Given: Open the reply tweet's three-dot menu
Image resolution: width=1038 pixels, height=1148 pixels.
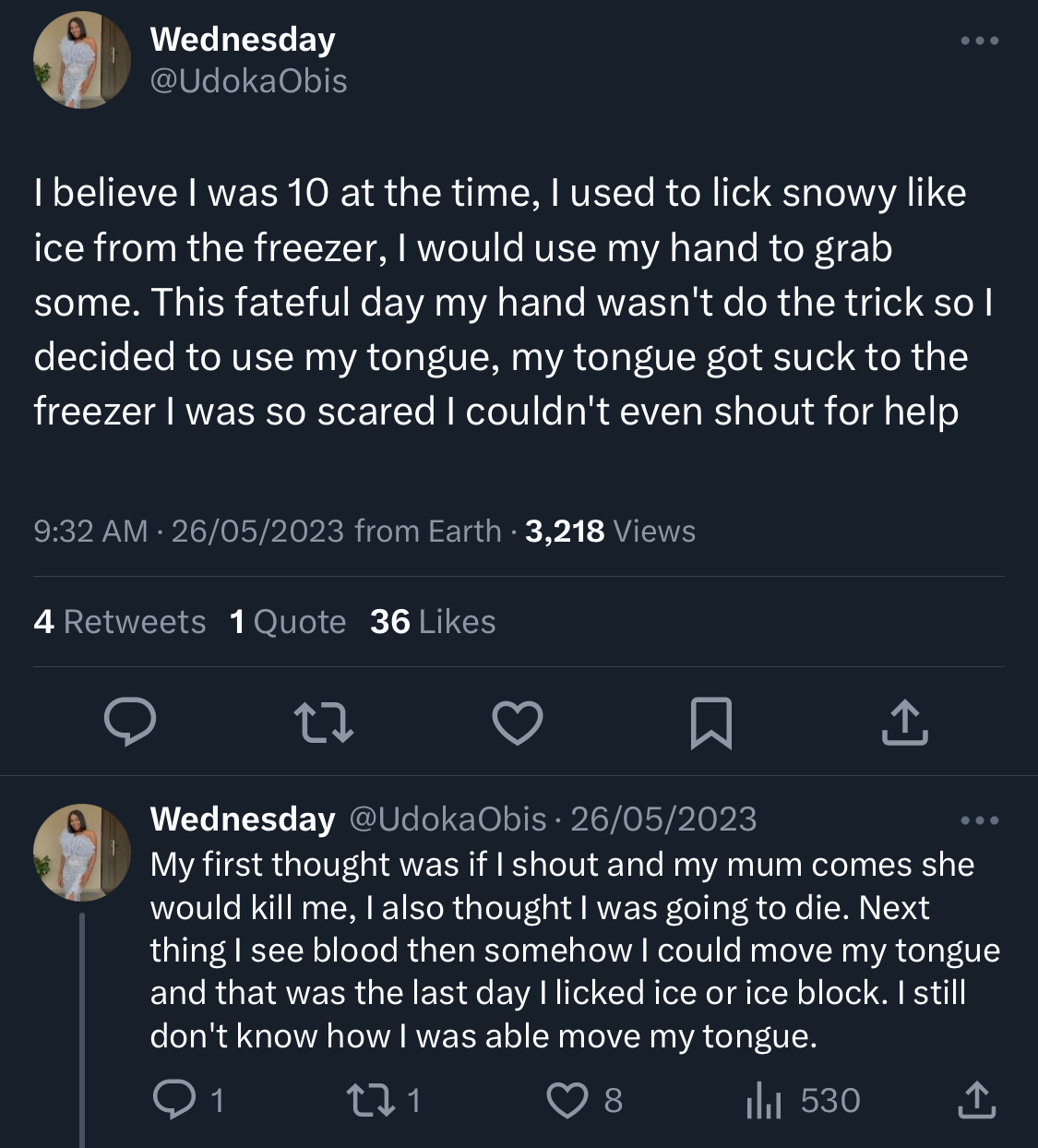Looking at the screenshot, I should [979, 819].
